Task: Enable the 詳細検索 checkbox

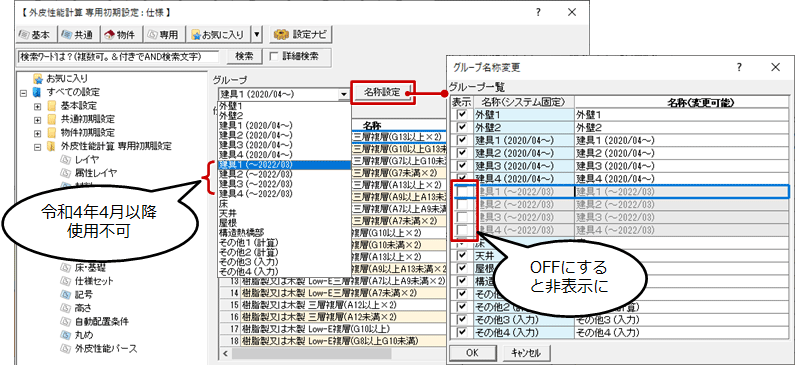Action: click(274, 57)
